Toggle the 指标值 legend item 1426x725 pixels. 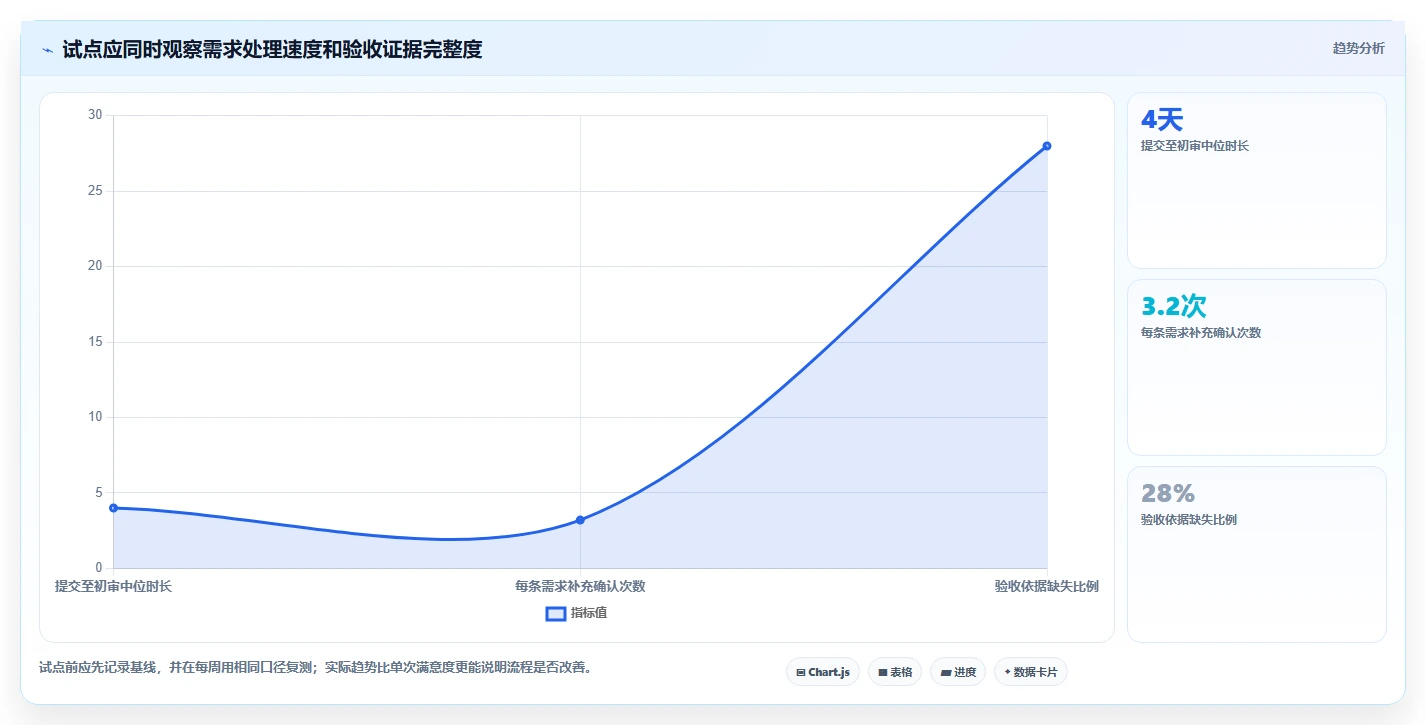click(576, 613)
